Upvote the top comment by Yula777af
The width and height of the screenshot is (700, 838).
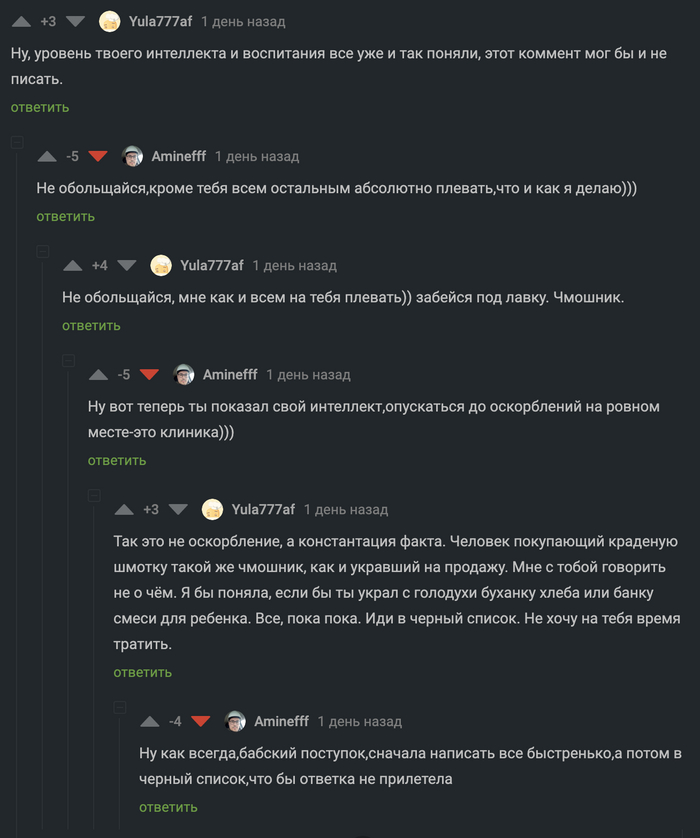[21, 21]
